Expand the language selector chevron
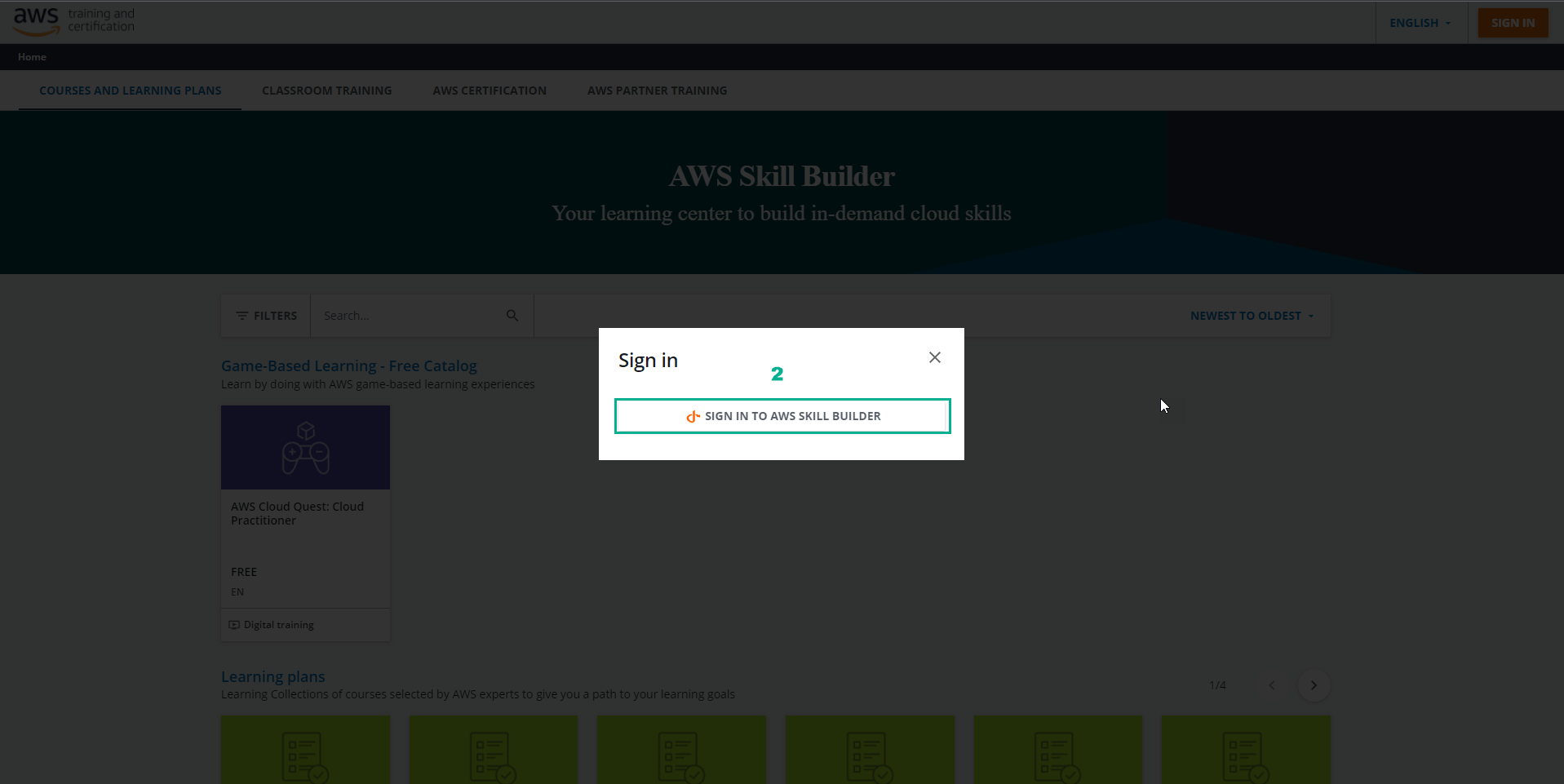 tap(1448, 22)
